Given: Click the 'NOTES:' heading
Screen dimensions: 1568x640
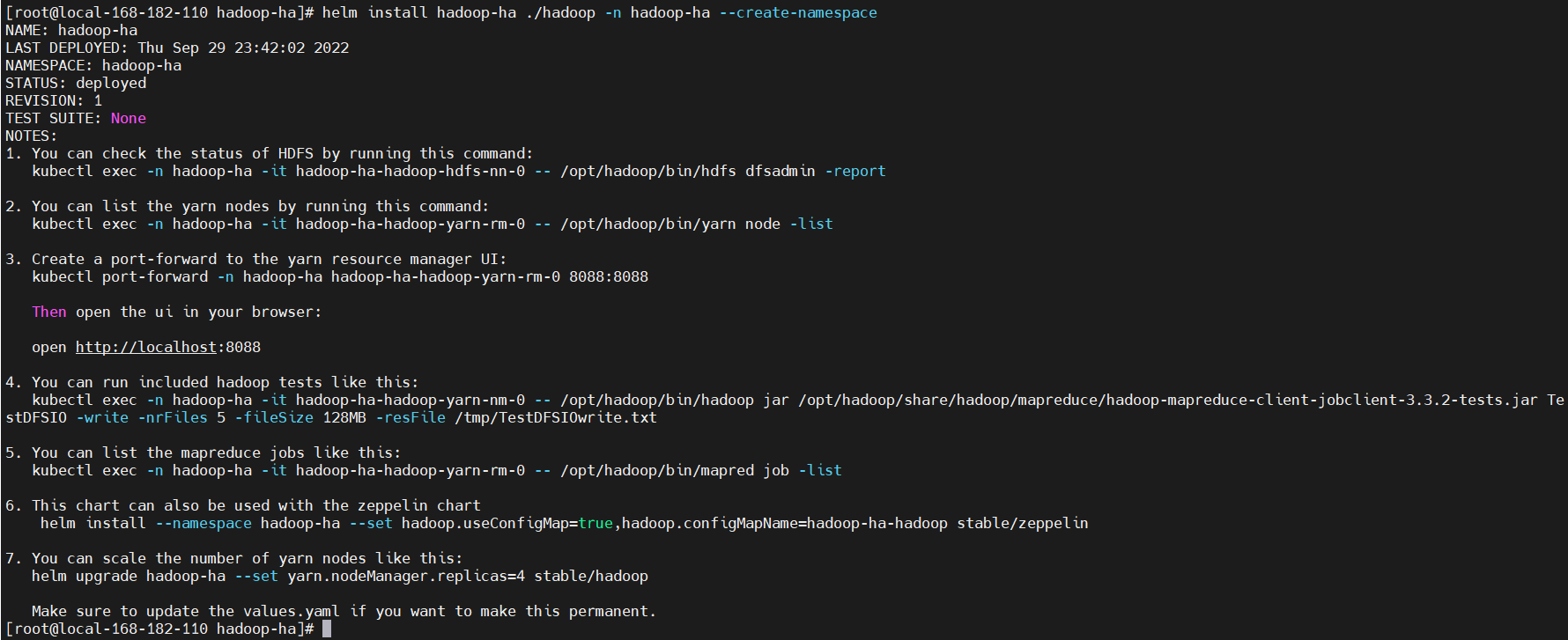Looking at the screenshot, I should pyautogui.click(x=32, y=136).
